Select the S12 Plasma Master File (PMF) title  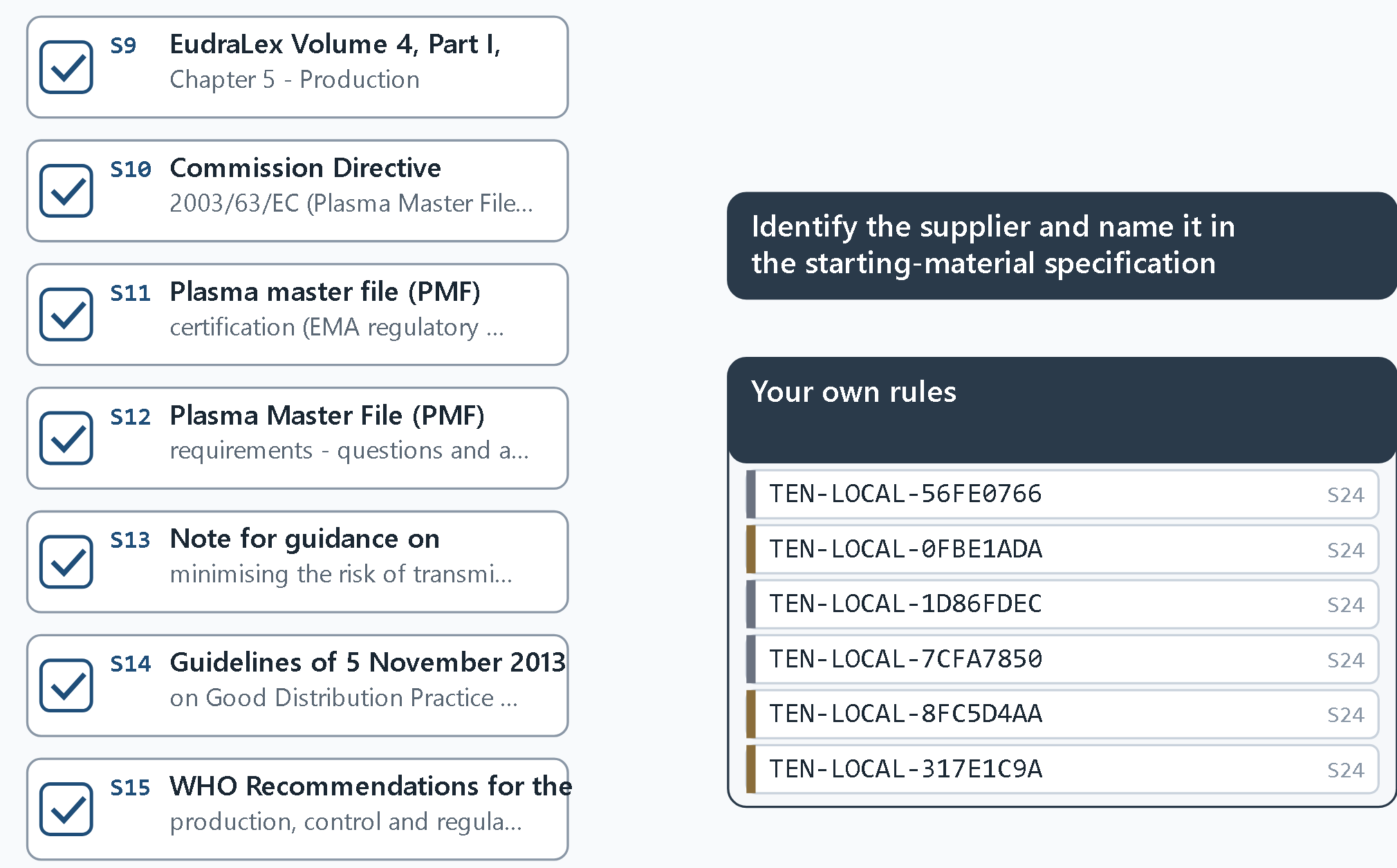click(x=327, y=416)
